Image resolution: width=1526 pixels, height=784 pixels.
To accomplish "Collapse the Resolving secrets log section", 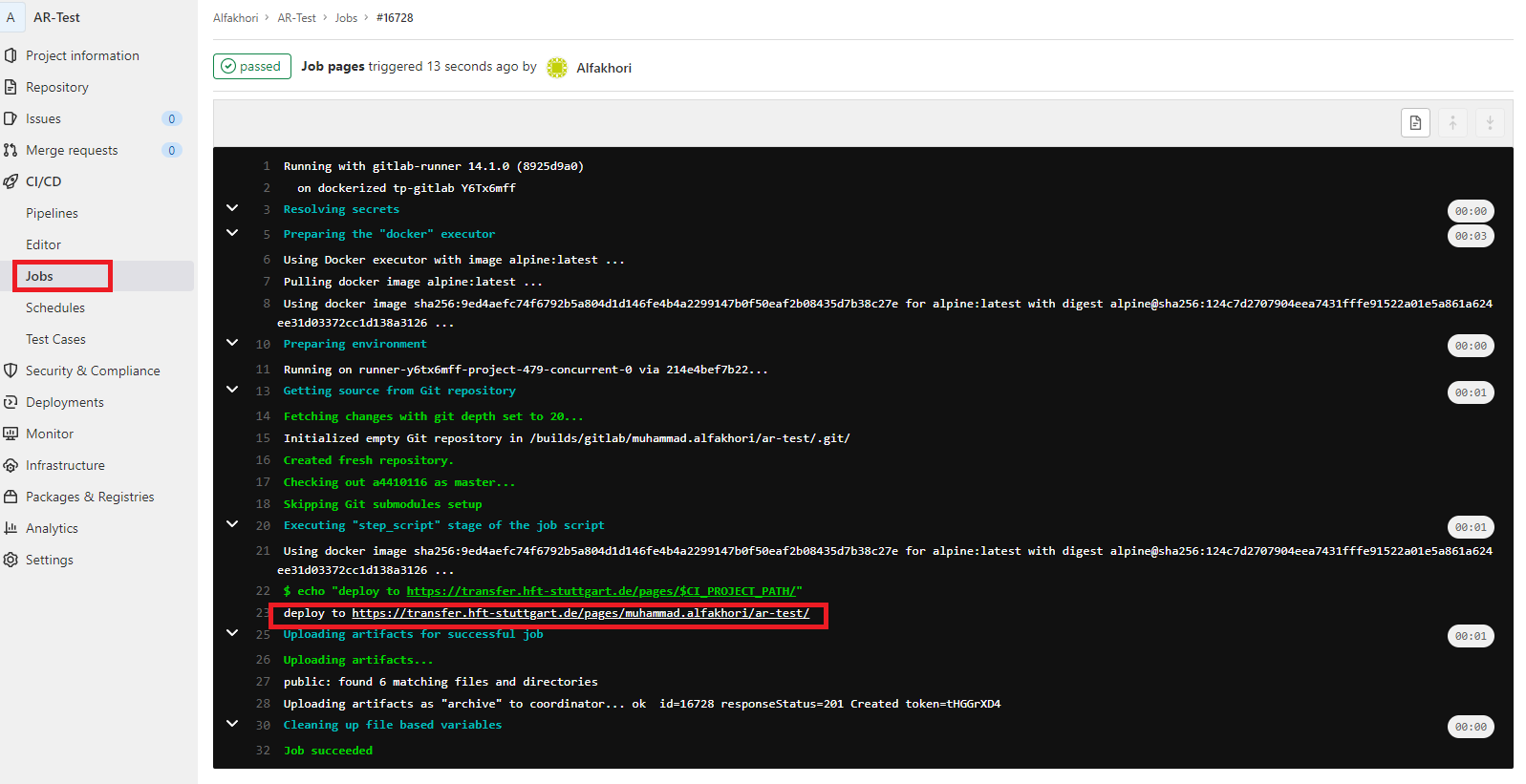I will [x=232, y=208].
